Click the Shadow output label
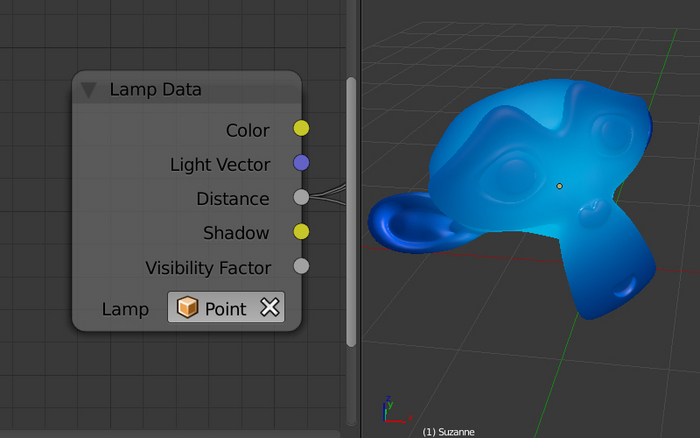Screen dimensions: 700x438 tap(236, 233)
